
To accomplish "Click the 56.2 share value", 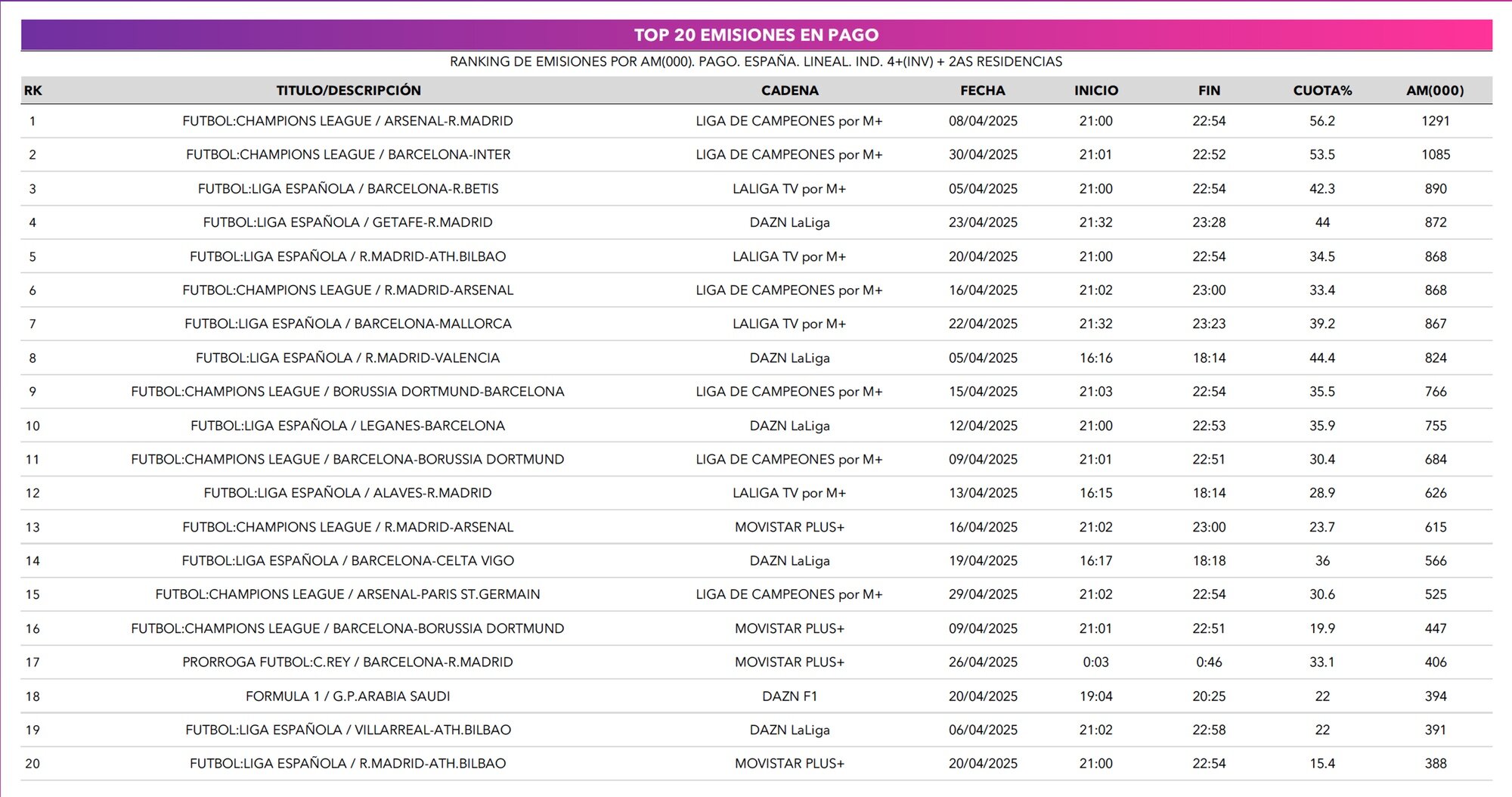I will click(1321, 121).
